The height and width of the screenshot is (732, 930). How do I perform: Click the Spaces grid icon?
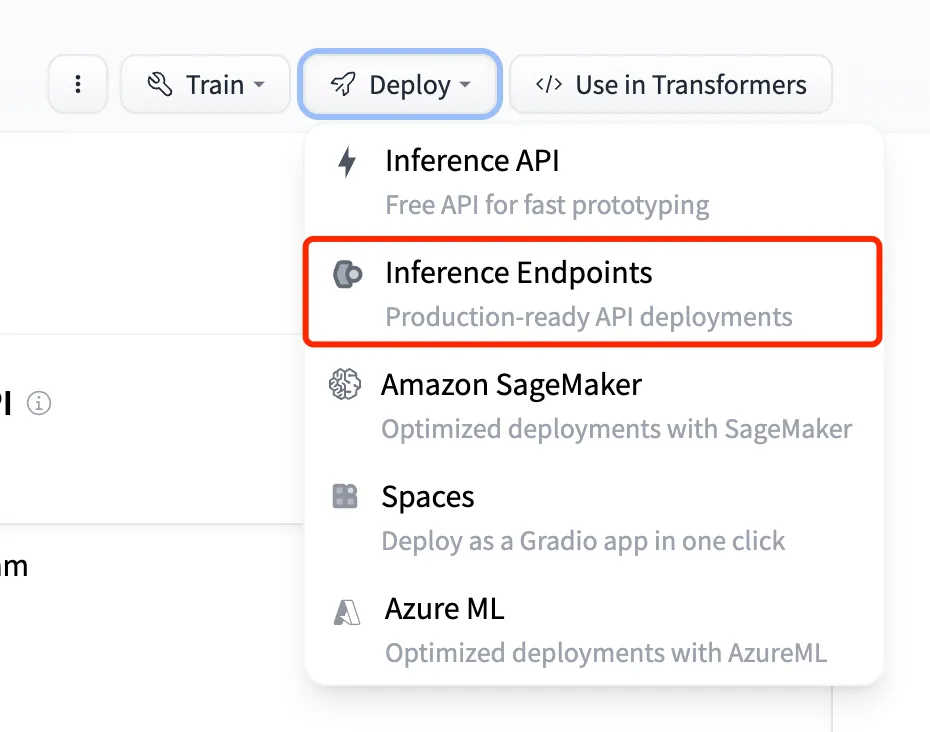pos(345,496)
